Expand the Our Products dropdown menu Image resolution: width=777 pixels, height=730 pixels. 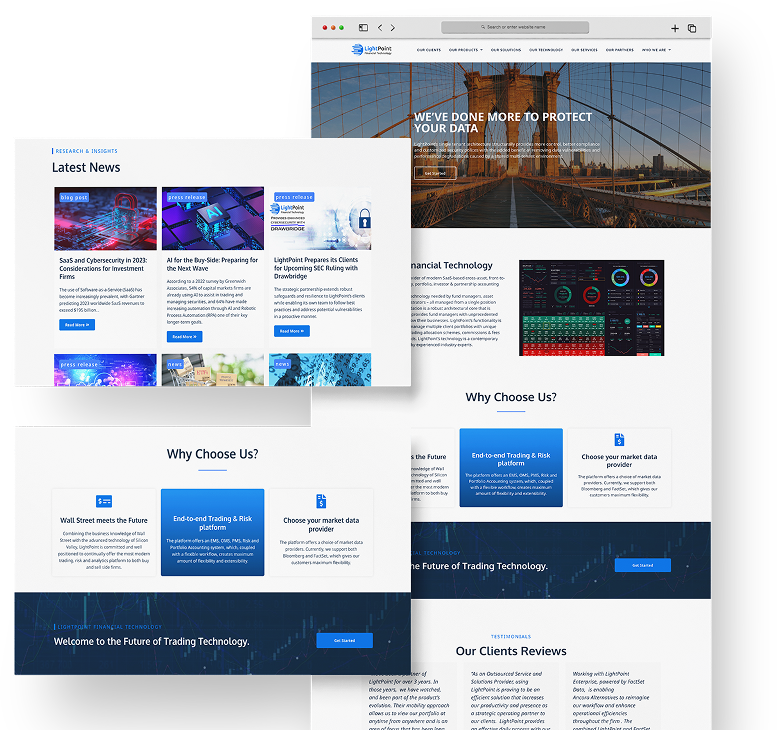click(466, 50)
